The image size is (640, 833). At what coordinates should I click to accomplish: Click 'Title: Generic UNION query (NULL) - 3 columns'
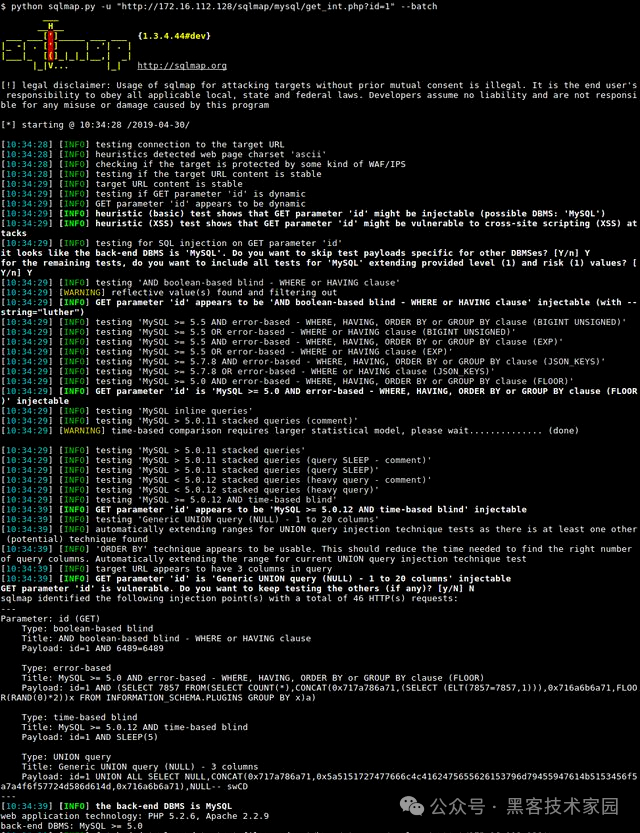[140, 767]
